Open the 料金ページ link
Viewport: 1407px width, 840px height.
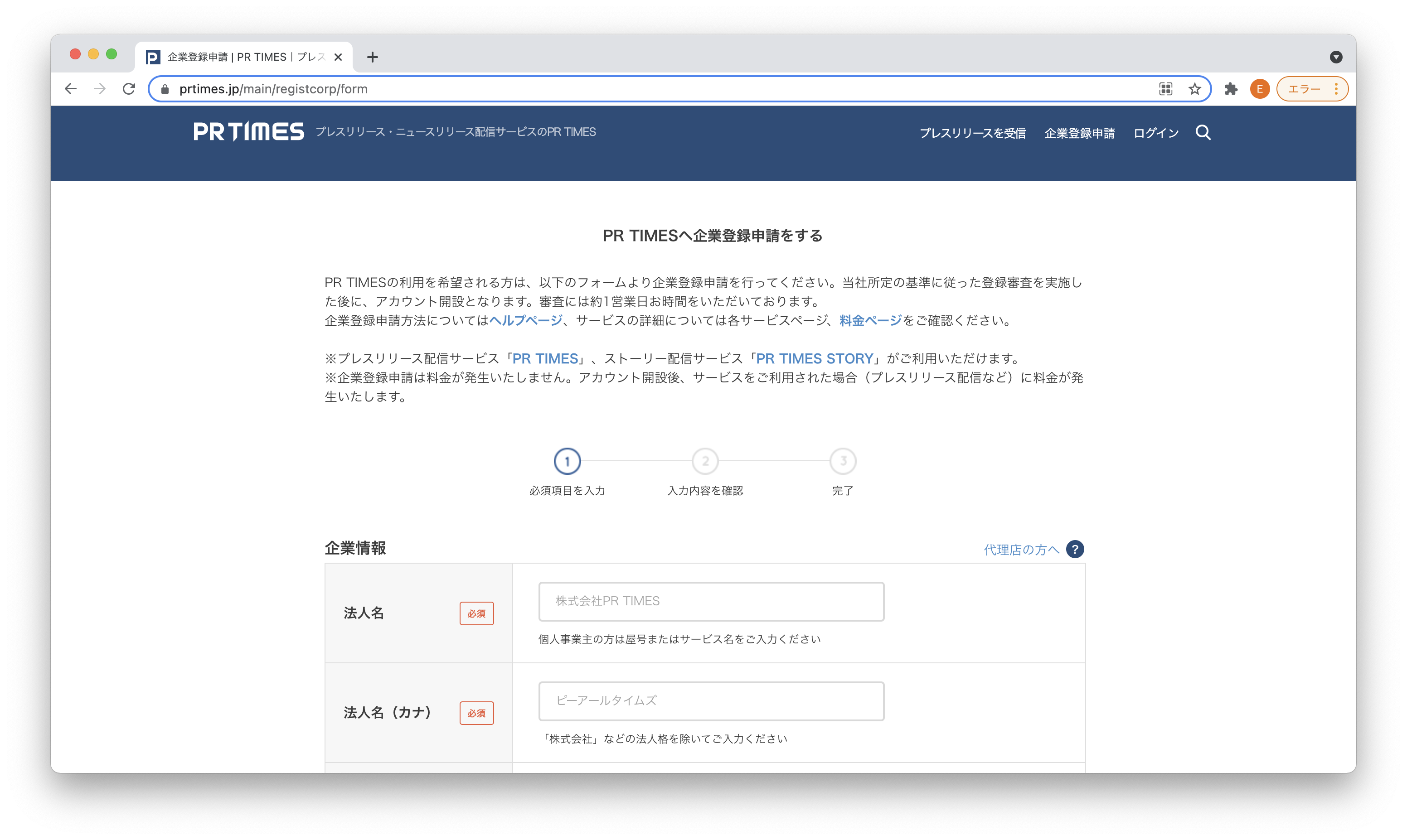(870, 320)
